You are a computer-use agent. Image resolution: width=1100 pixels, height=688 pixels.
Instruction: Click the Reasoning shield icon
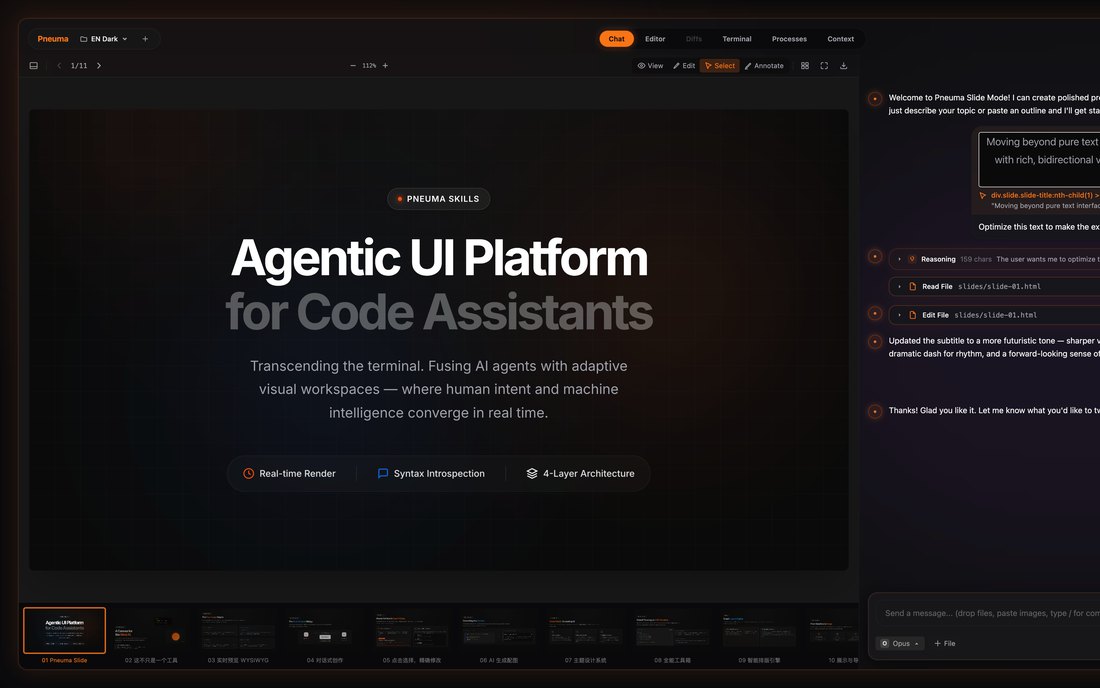pos(912,259)
